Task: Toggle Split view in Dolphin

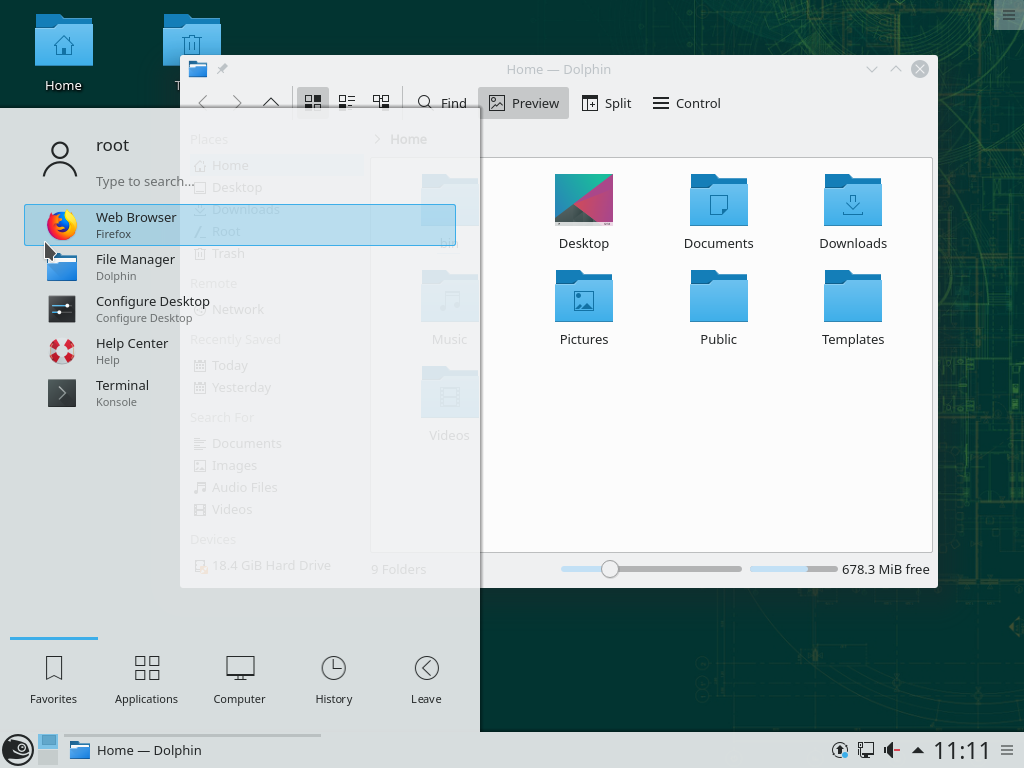Action: (x=606, y=103)
